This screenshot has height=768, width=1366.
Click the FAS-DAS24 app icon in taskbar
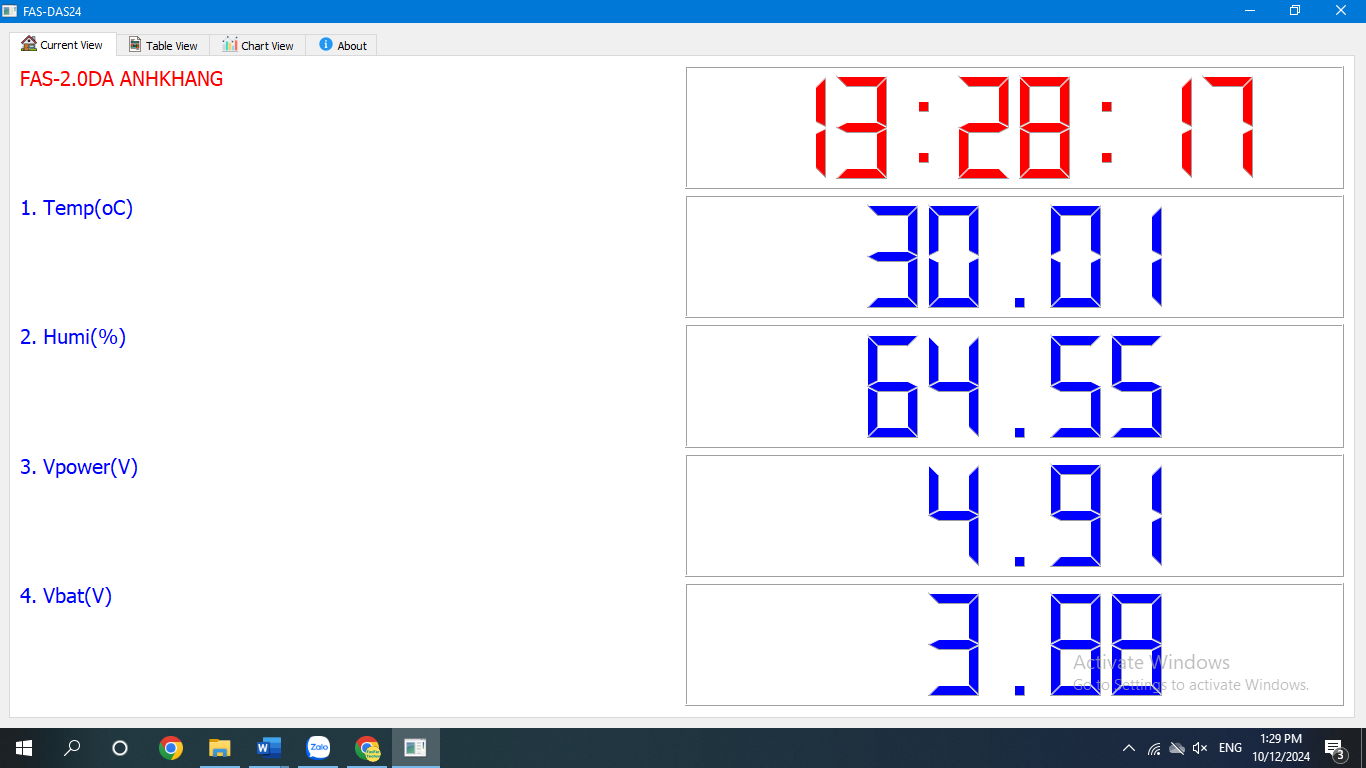click(x=415, y=747)
